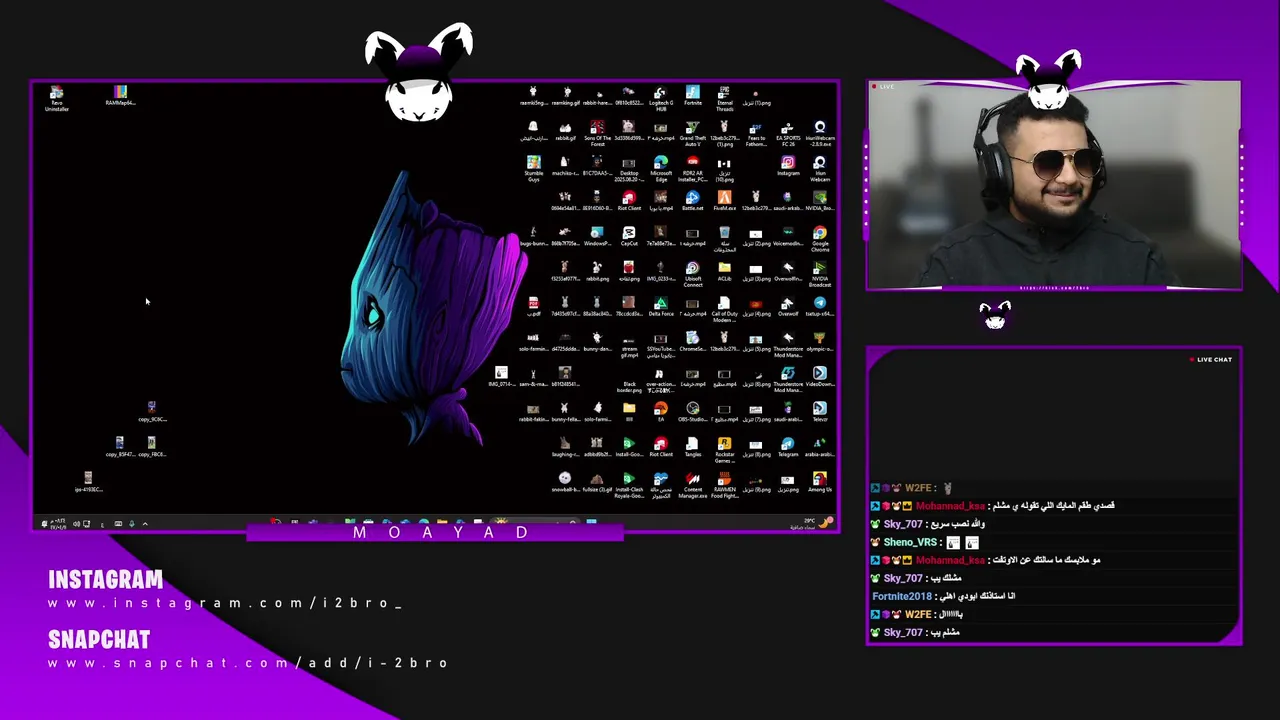This screenshot has height=720, width=1280.
Task: Open the Fears to Fathom shortcut
Action: 756,134
